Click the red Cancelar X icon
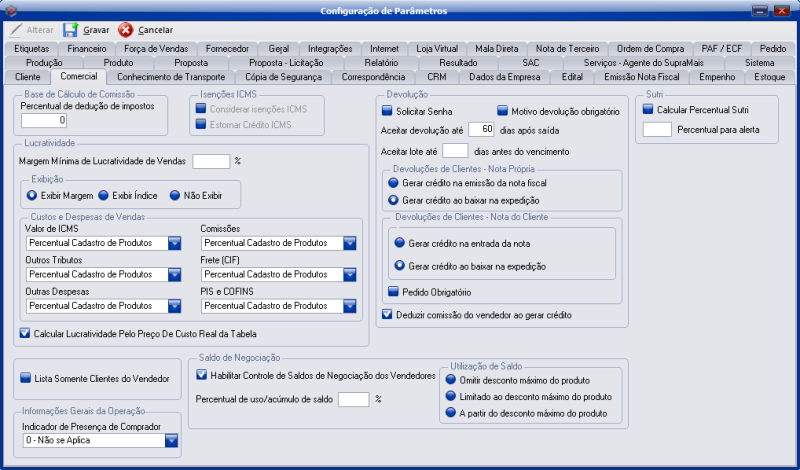The height and width of the screenshot is (470, 800). pos(126,30)
